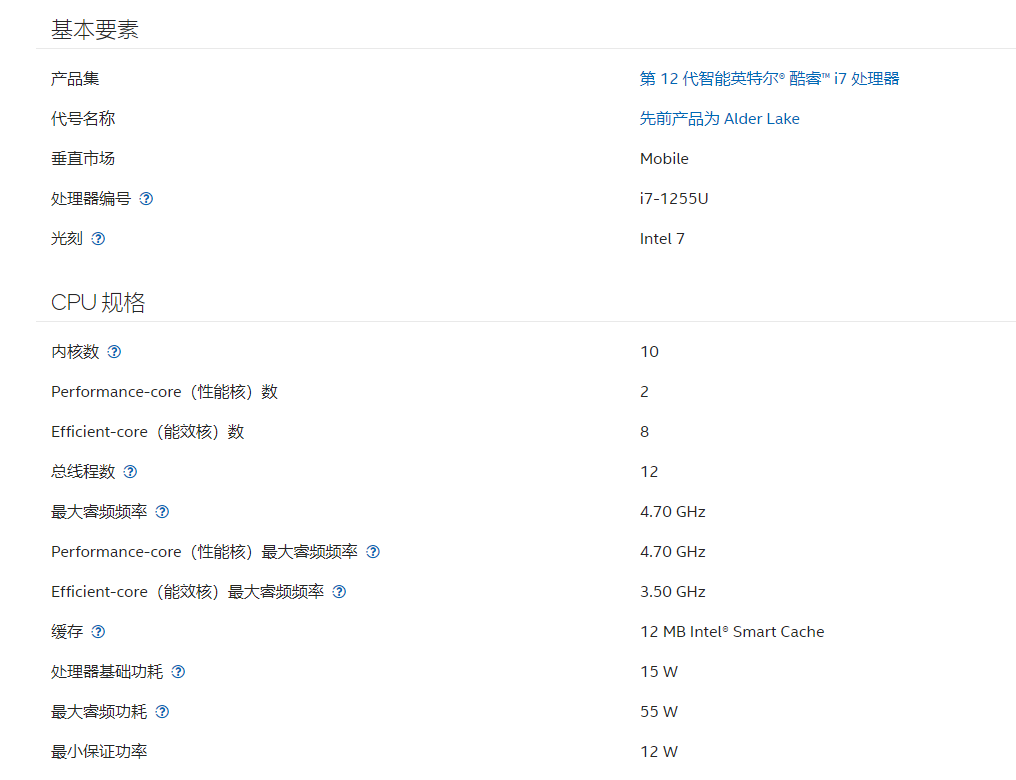Click the Performance-core（性能核）数 label

165,392
